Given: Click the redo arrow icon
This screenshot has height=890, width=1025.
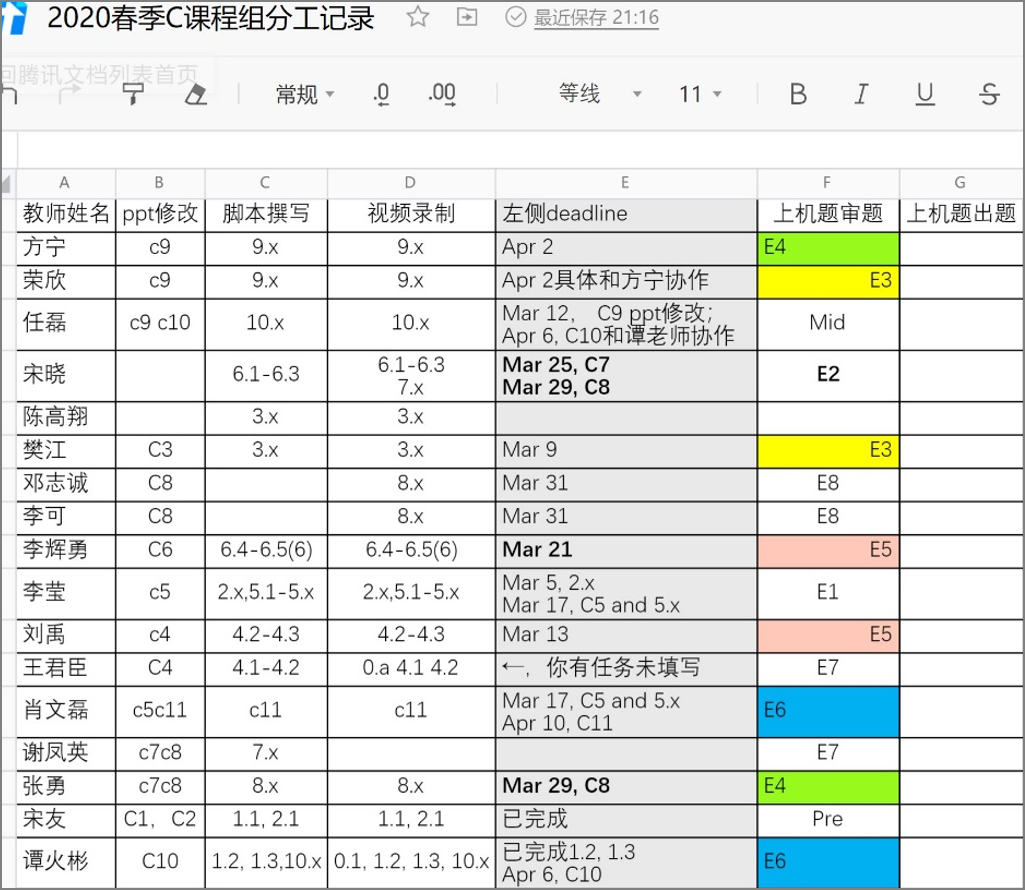Looking at the screenshot, I should pyautogui.click(x=70, y=94).
